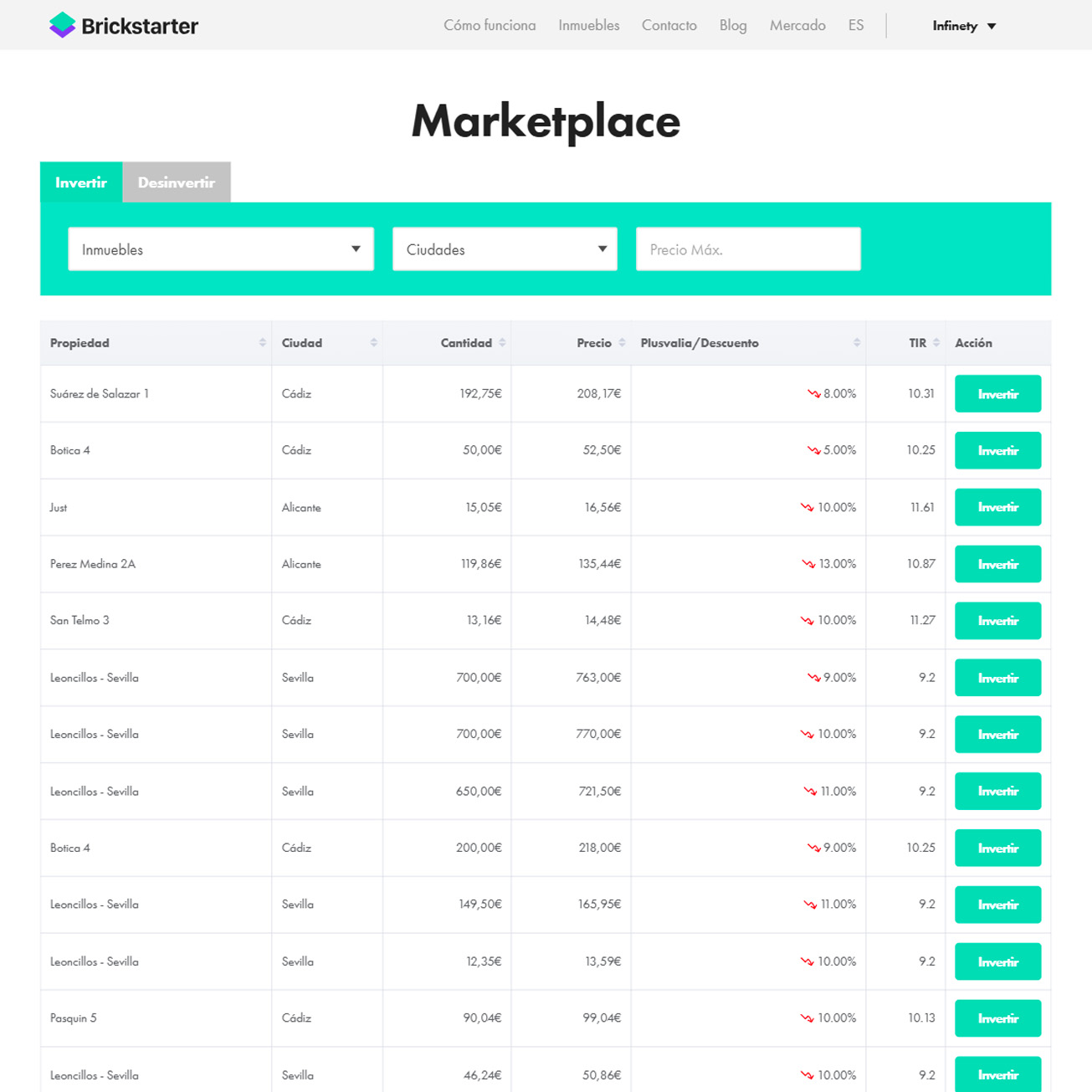Focus the Precio Máx. input field
This screenshot has width=1092, height=1092.
click(748, 249)
